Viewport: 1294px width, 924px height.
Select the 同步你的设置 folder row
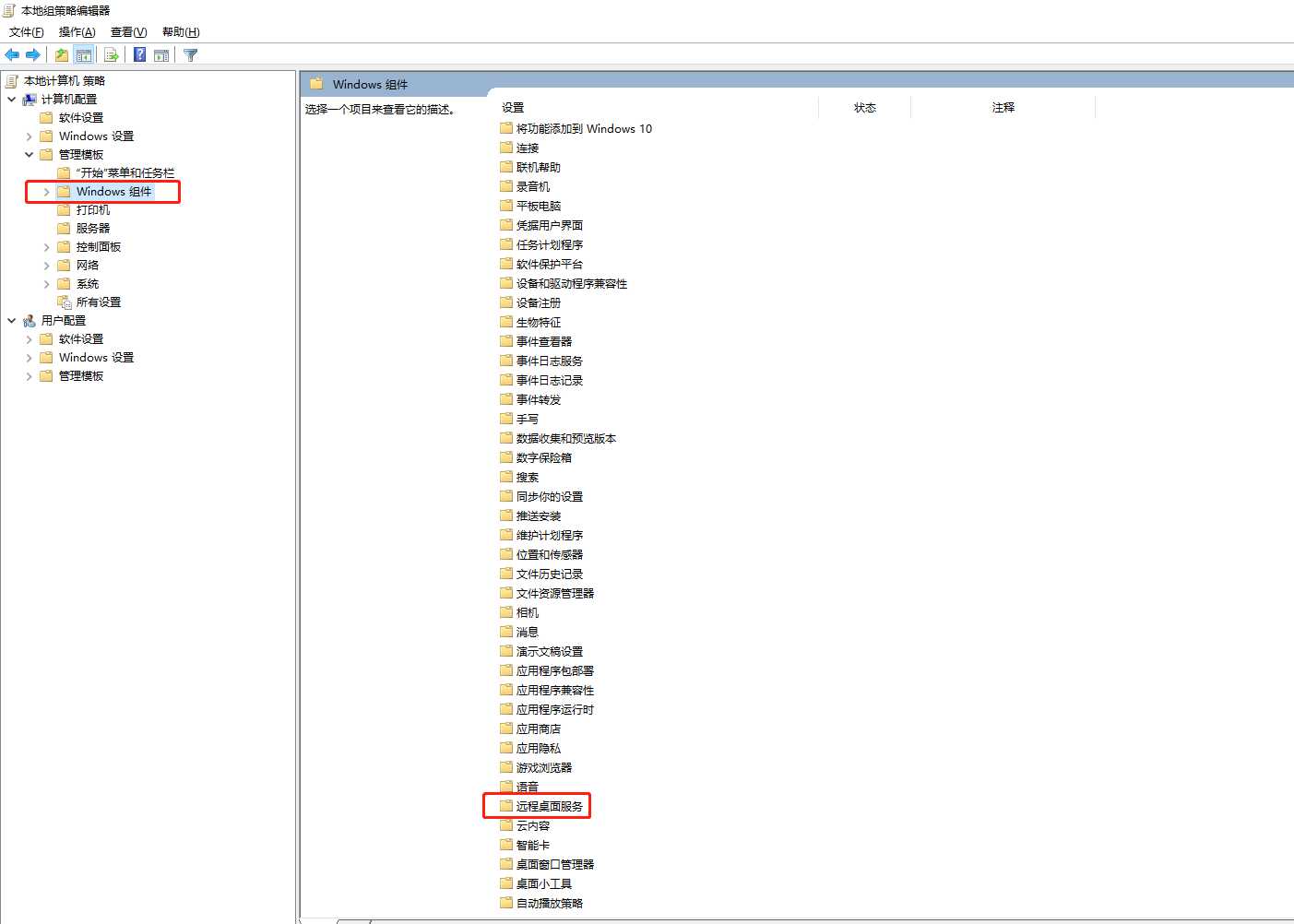click(x=541, y=496)
